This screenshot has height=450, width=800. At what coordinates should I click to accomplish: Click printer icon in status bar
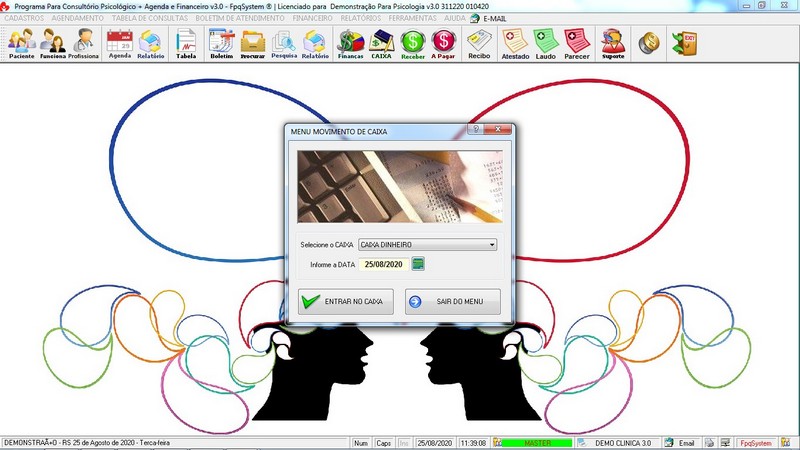(x=709, y=443)
